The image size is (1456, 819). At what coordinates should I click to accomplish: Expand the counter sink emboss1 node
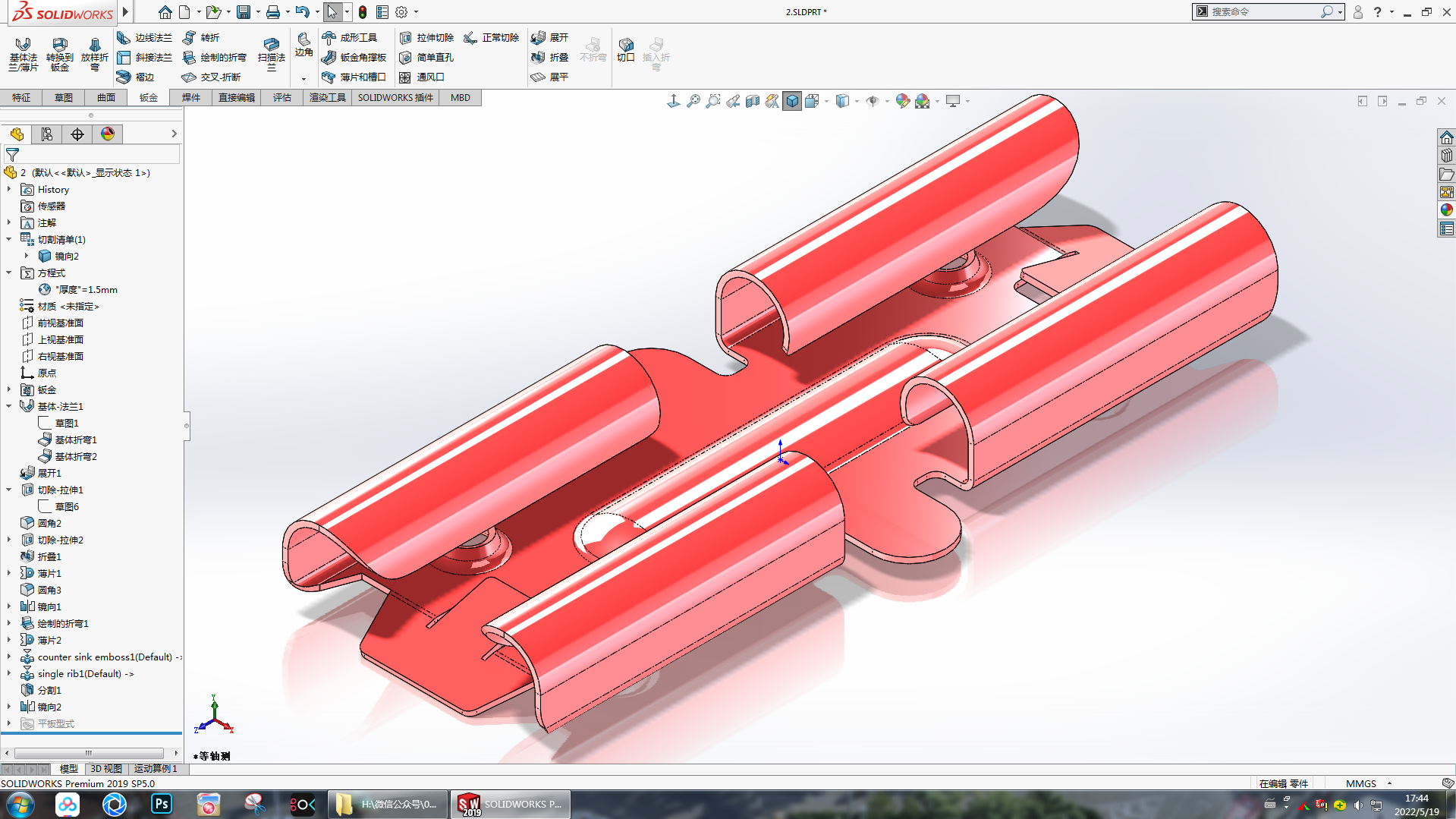click(x=9, y=657)
